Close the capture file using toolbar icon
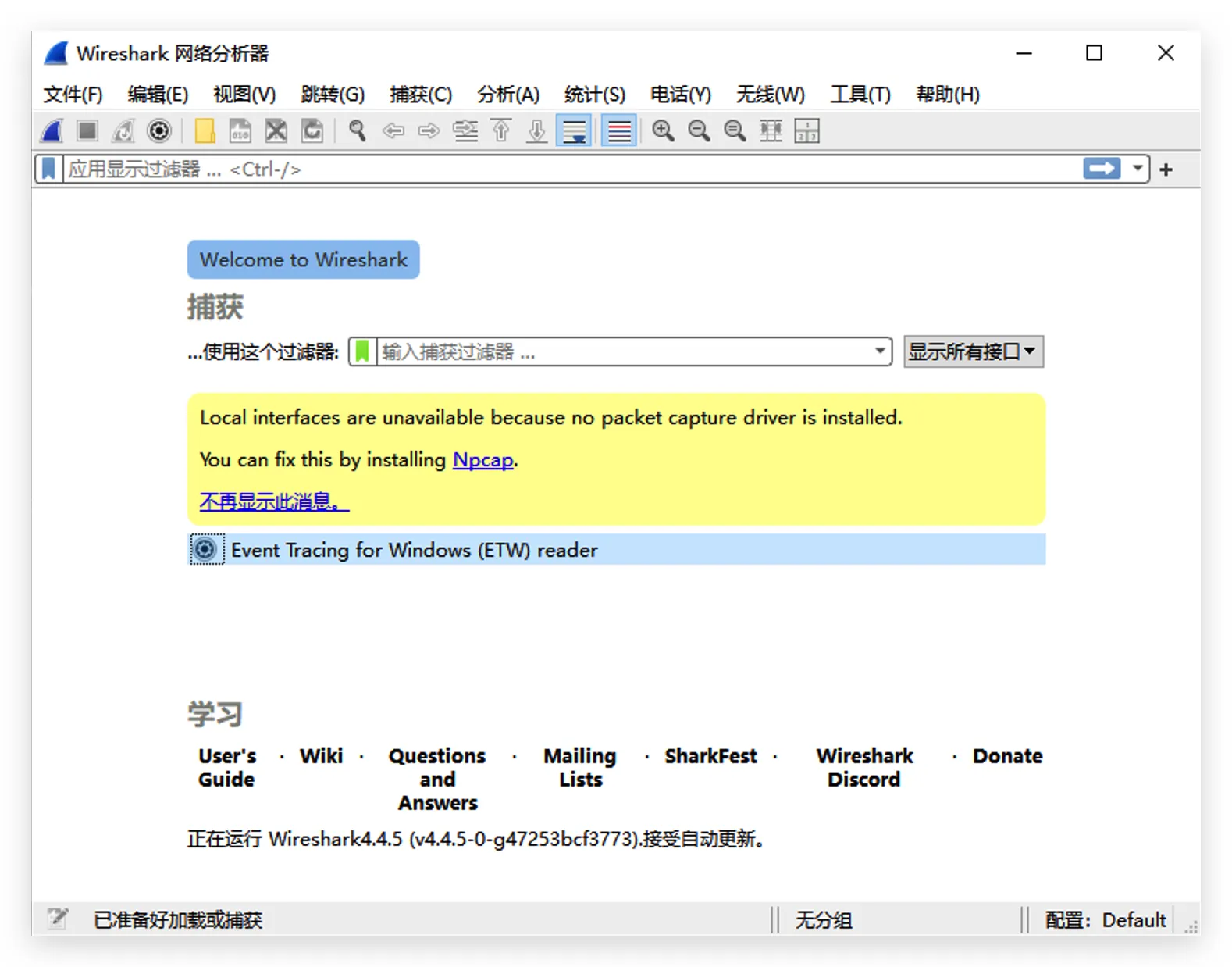 click(276, 130)
